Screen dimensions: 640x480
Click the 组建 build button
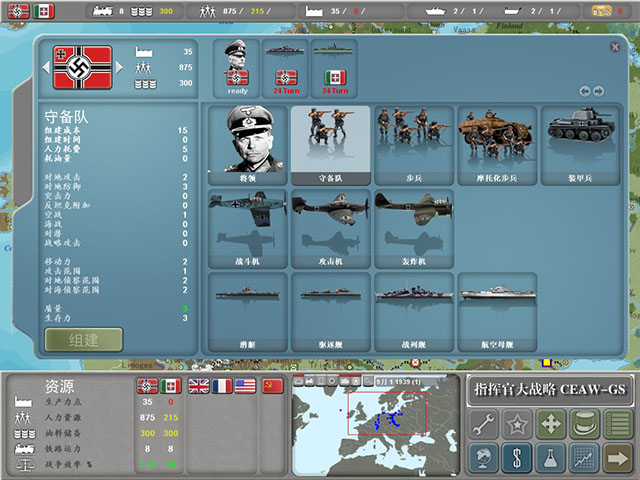point(83,339)
